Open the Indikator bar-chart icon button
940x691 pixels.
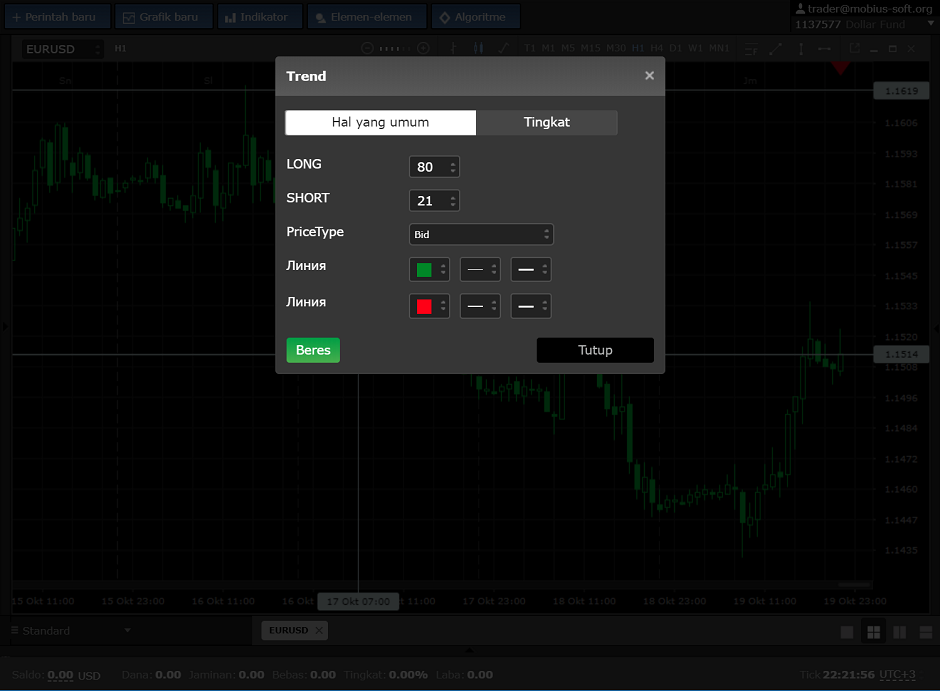[257, 17]
